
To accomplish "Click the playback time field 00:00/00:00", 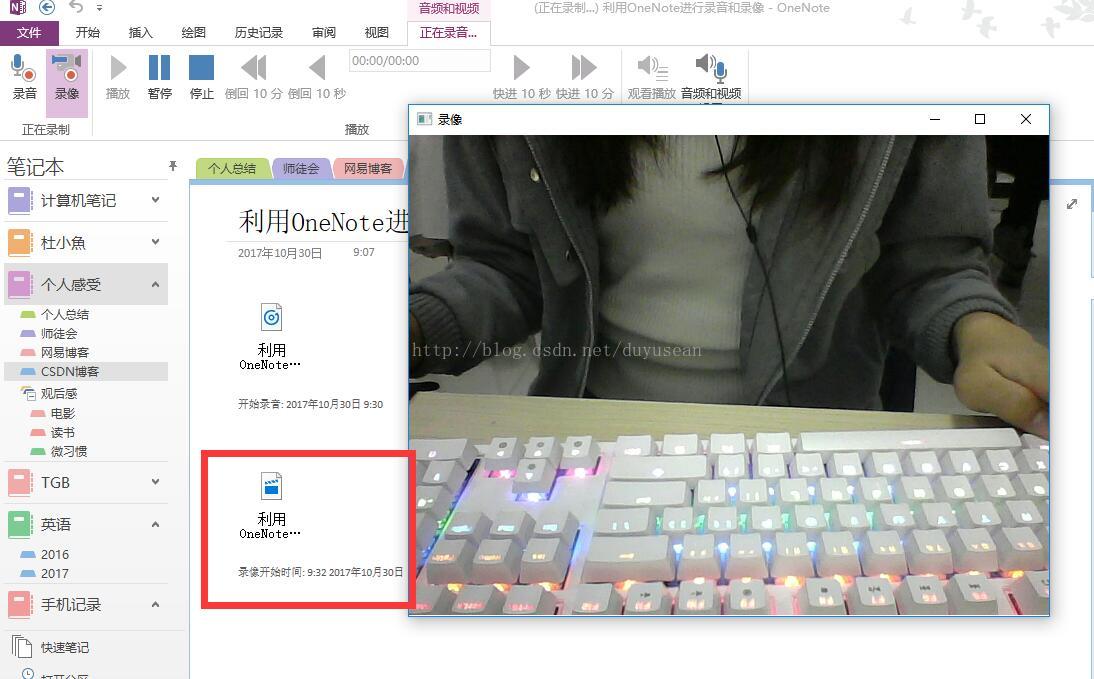I will (419, 61).
